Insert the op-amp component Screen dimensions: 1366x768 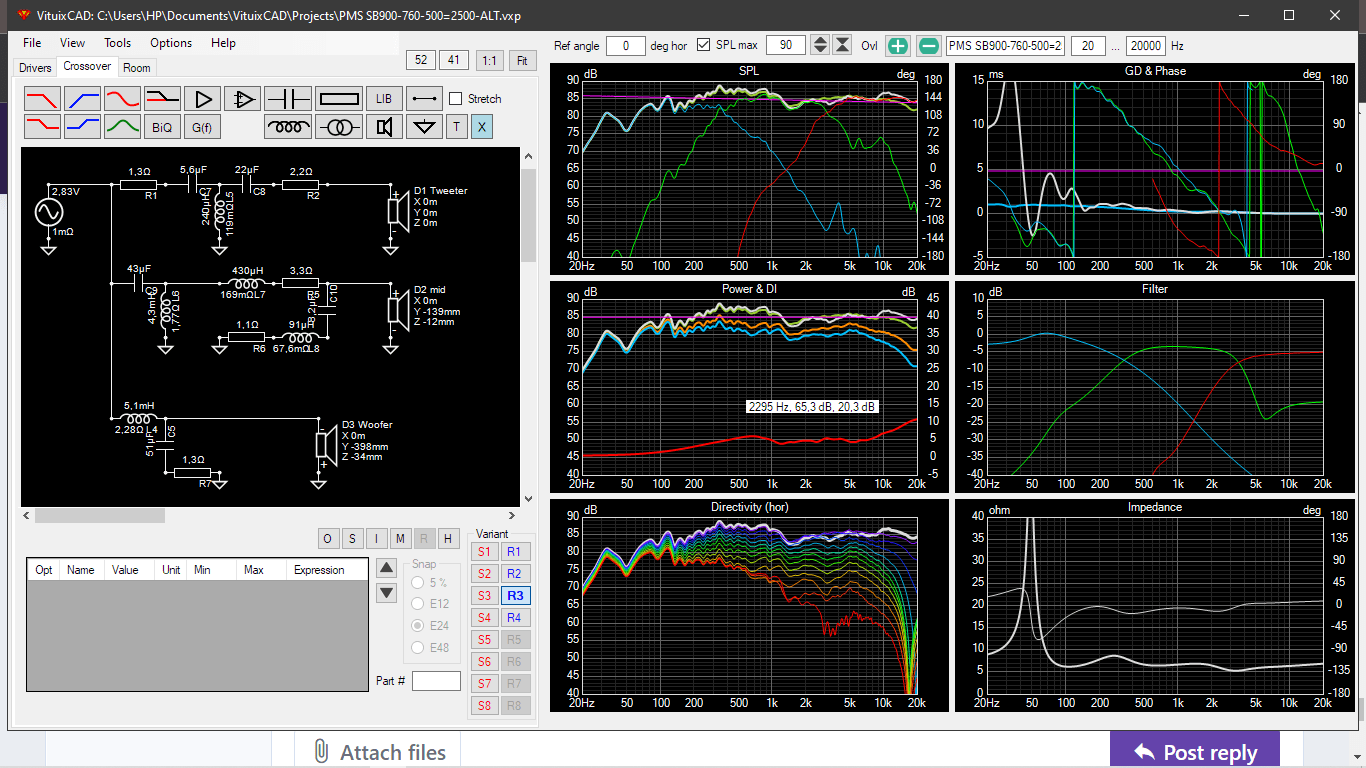(243, 99)
